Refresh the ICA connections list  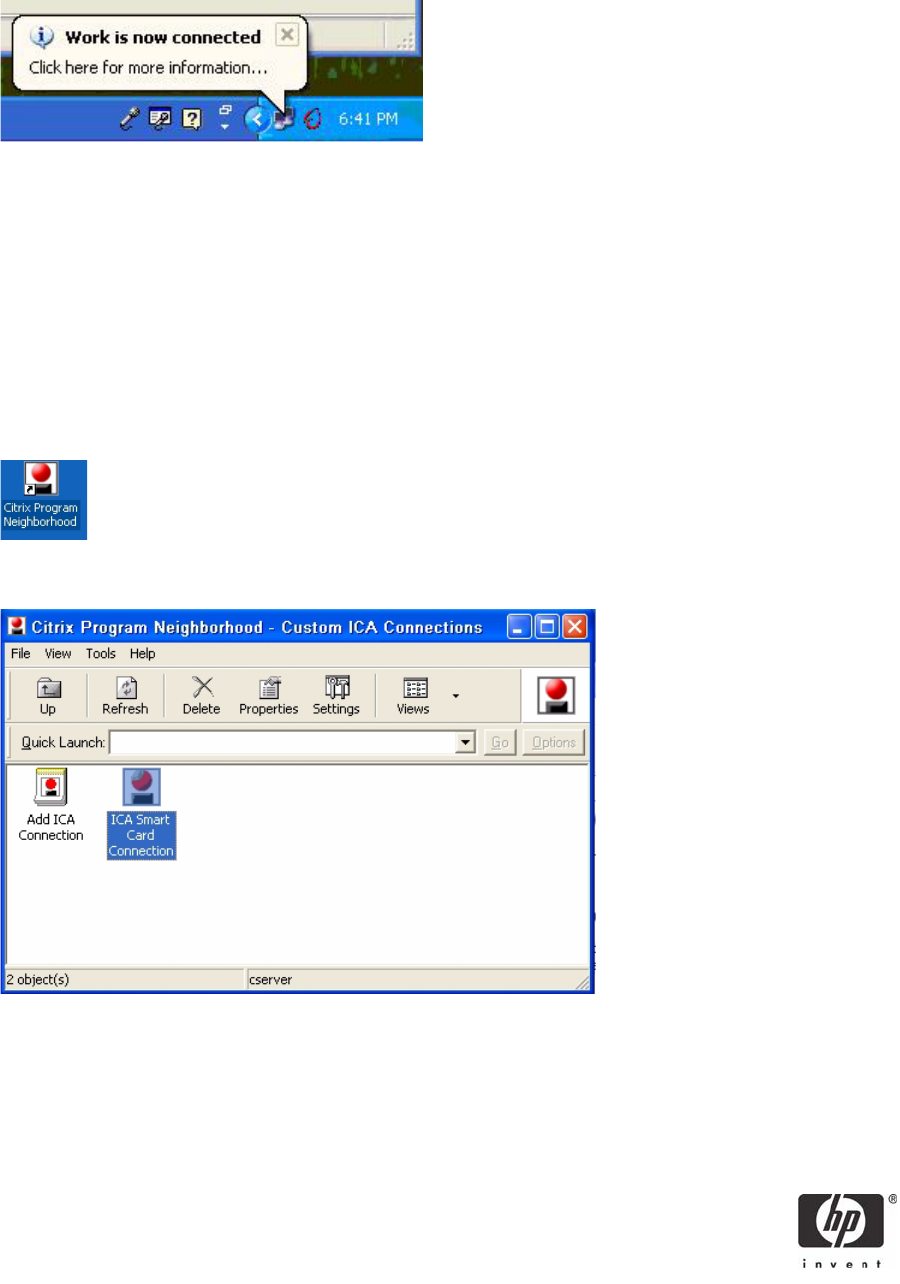click(x=125, y=696)
